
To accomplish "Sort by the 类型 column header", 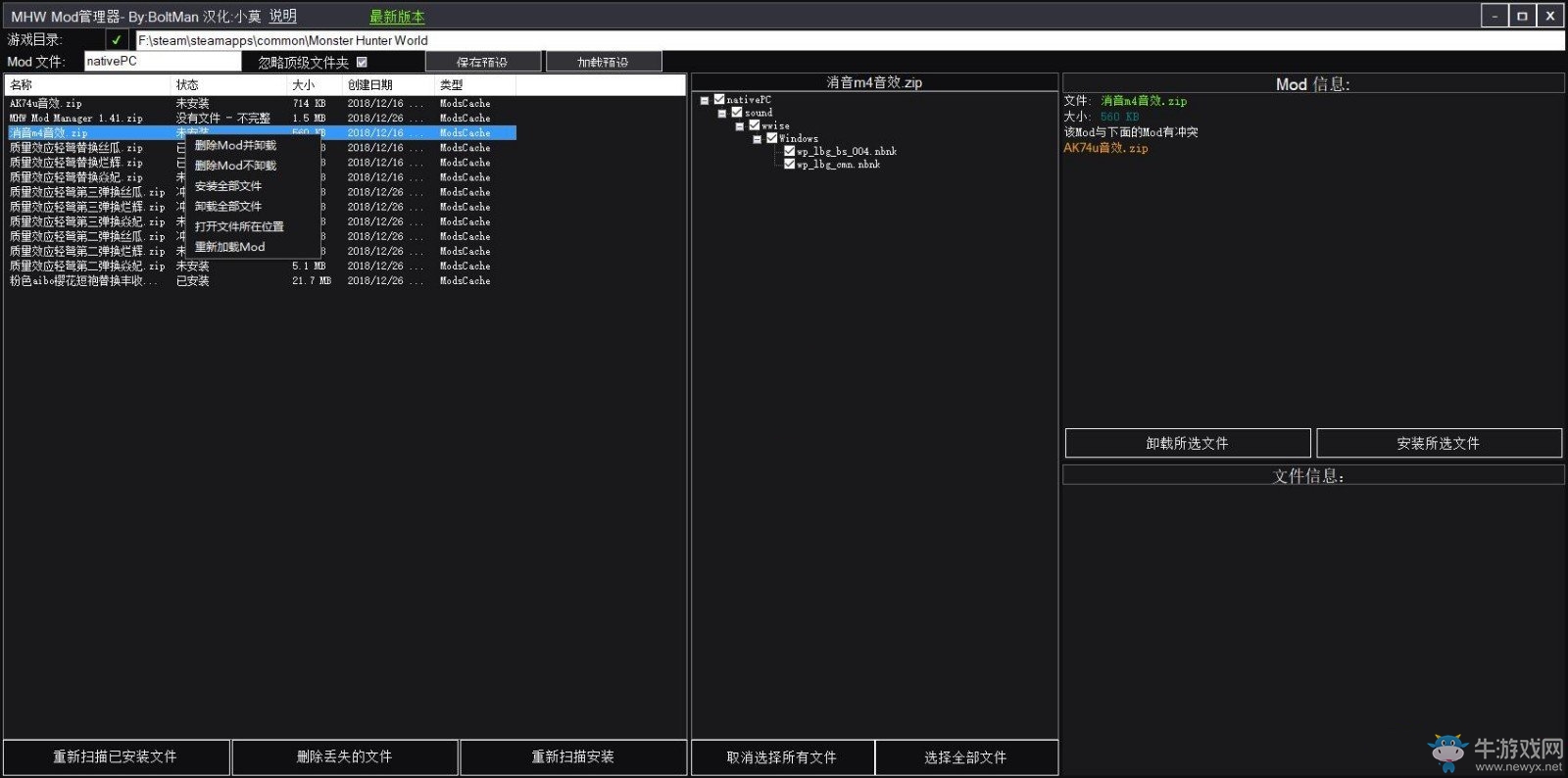I will [x=476, y=85].
